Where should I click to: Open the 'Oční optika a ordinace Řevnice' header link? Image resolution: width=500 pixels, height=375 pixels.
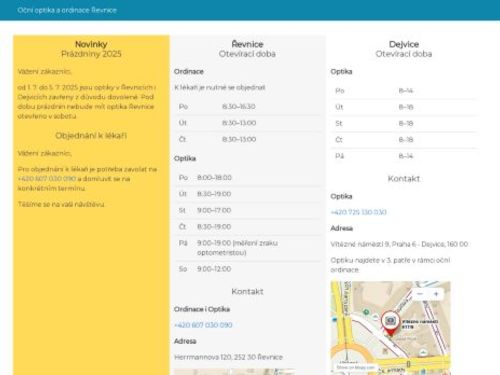click(67, 10)
